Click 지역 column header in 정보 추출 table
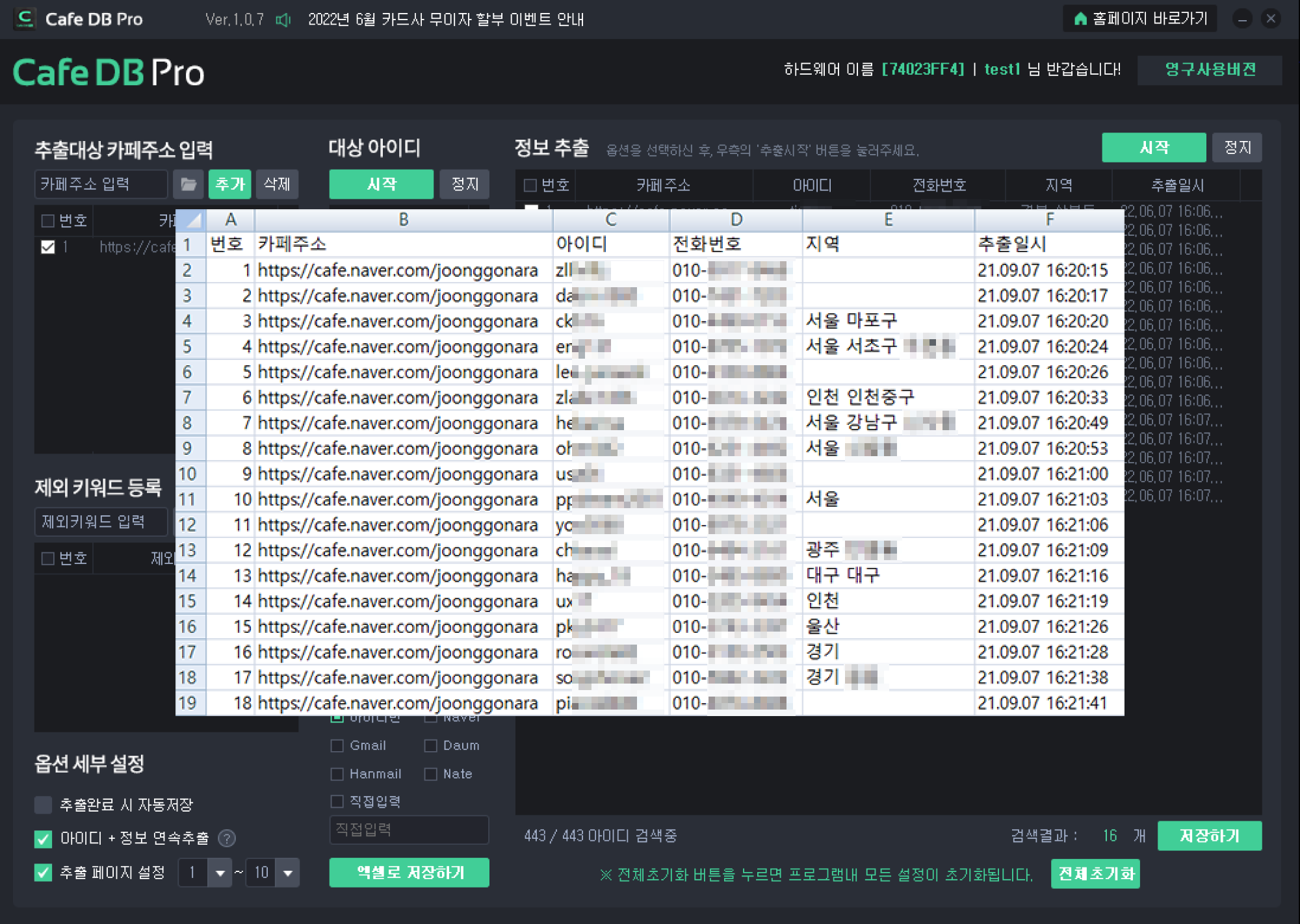Screen dimensions: 1300x924 1059,186
